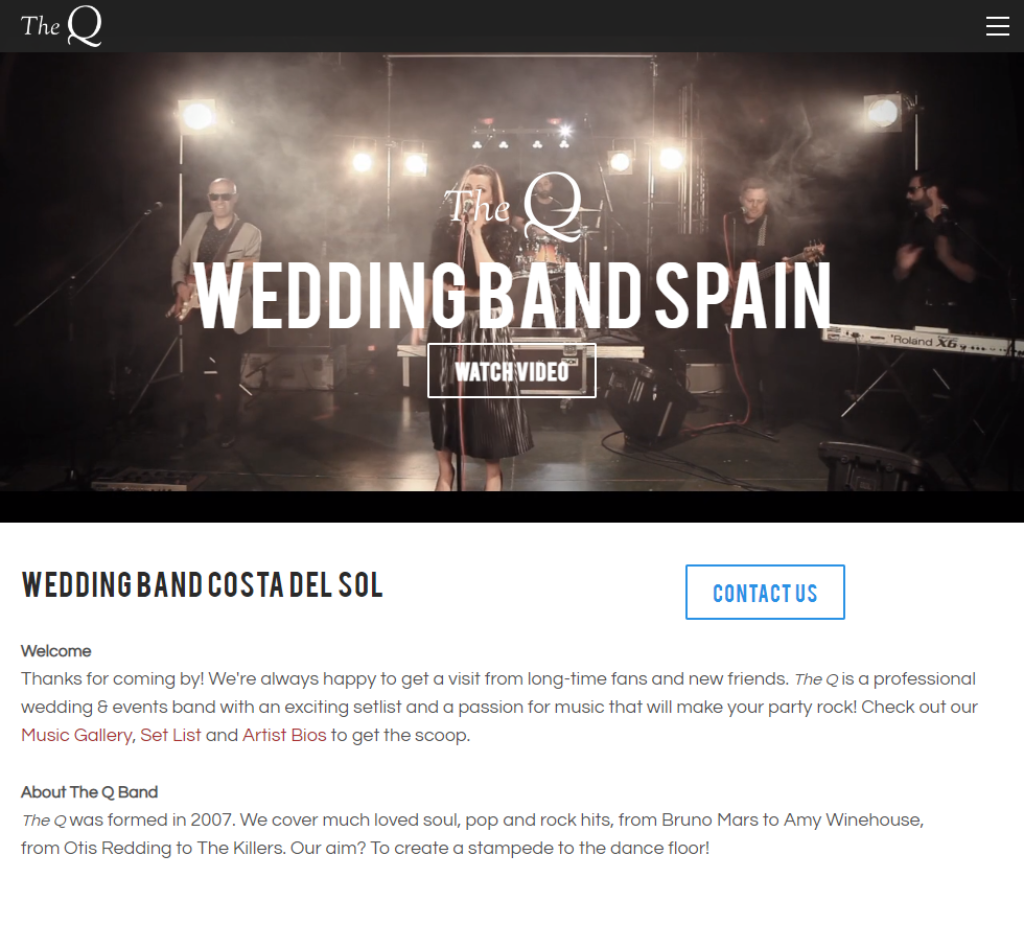This screenshot has height=944, width=1024.
Task: Open the Set List link
Action: (x=170, y=735)
